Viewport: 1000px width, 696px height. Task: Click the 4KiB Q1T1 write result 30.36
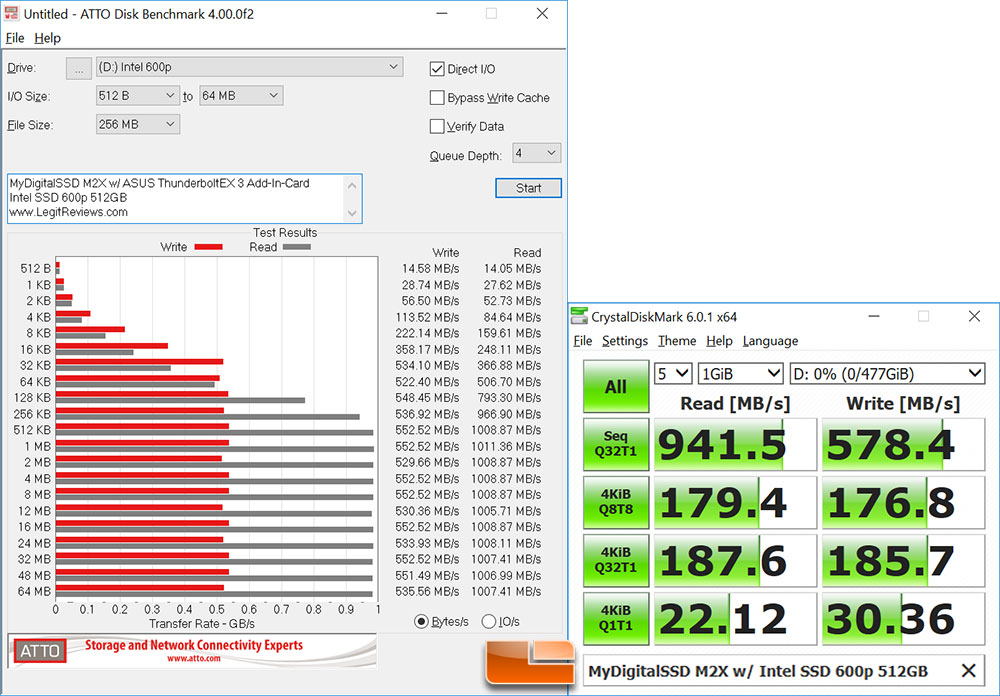point(903,618)
